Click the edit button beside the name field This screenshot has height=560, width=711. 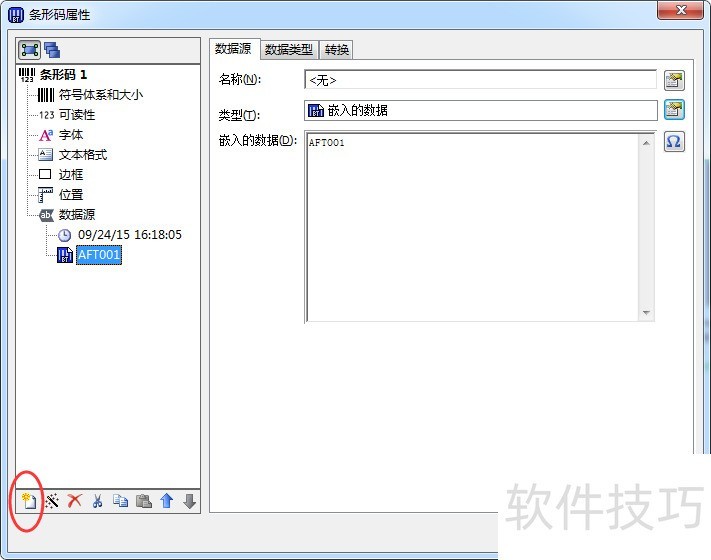[674, 80]
